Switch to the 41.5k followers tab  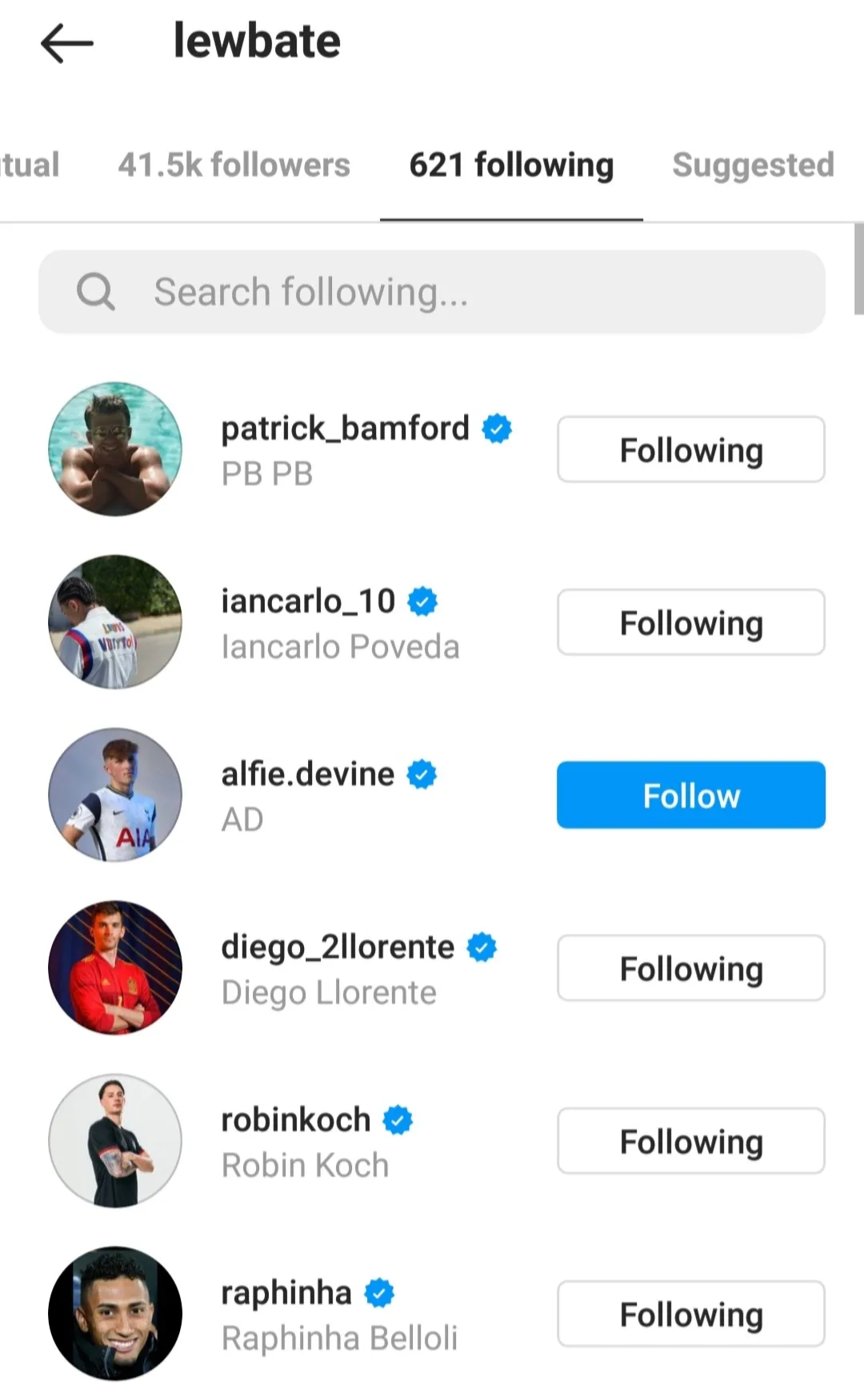pyautogui.click(x=234, y=165)
